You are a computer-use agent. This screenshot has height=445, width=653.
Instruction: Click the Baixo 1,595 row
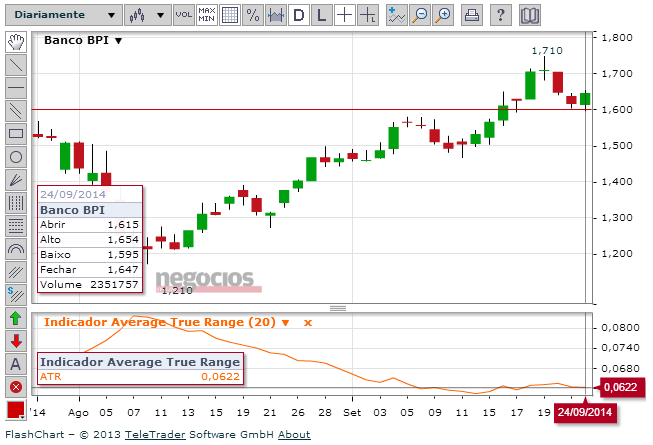coord(90,255)
